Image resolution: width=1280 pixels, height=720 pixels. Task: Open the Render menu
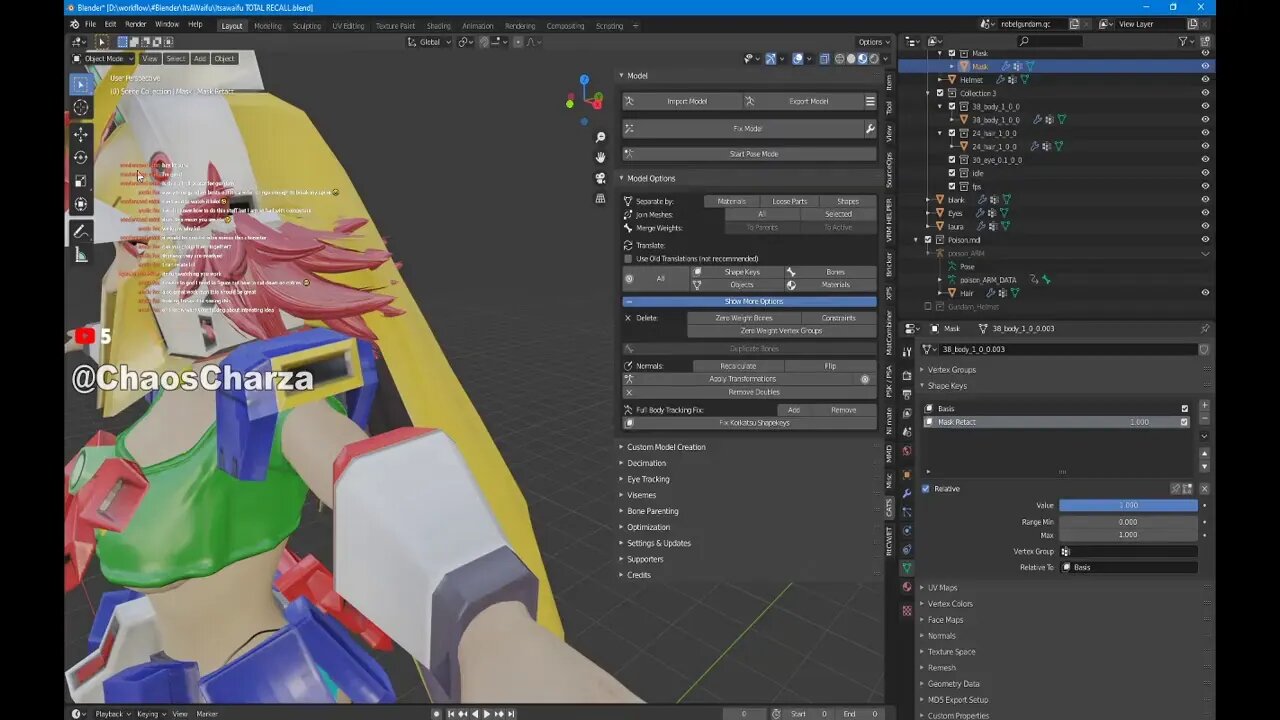point(135,24)
